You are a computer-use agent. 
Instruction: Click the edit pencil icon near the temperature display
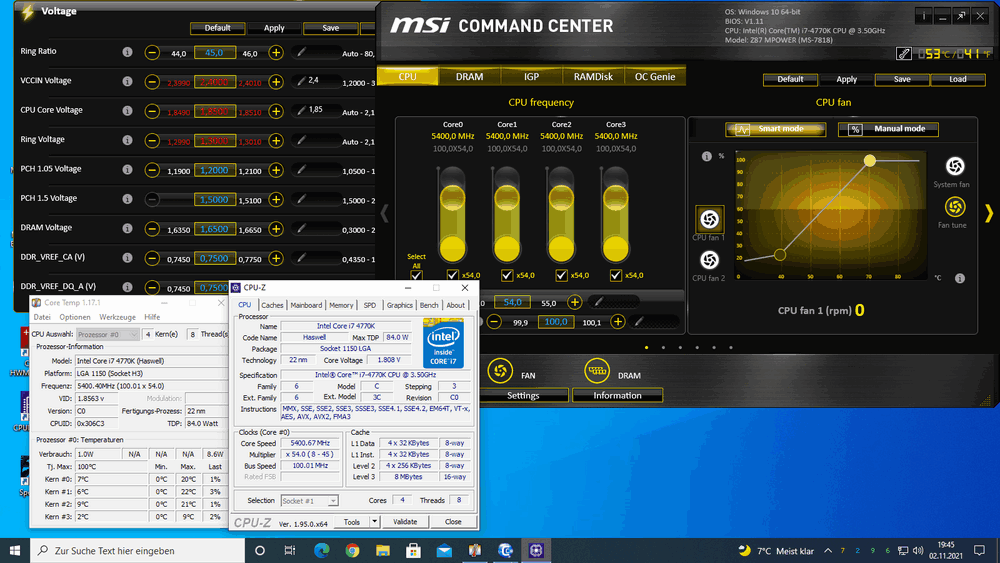[904, 54]
